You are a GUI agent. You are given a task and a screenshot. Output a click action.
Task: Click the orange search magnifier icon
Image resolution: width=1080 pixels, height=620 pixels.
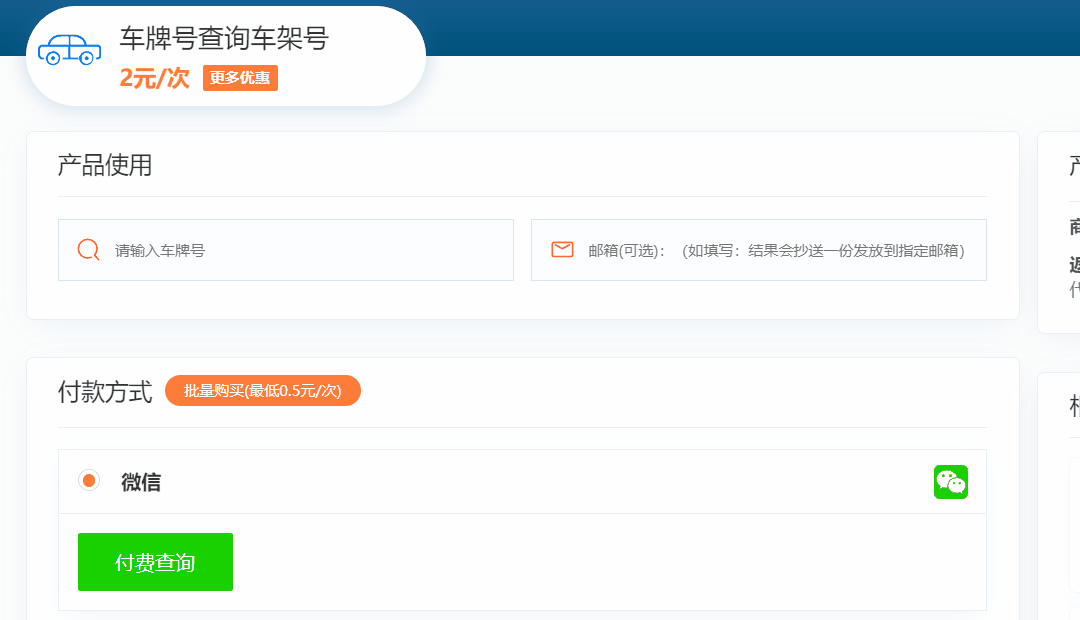(x=88, y=249)
